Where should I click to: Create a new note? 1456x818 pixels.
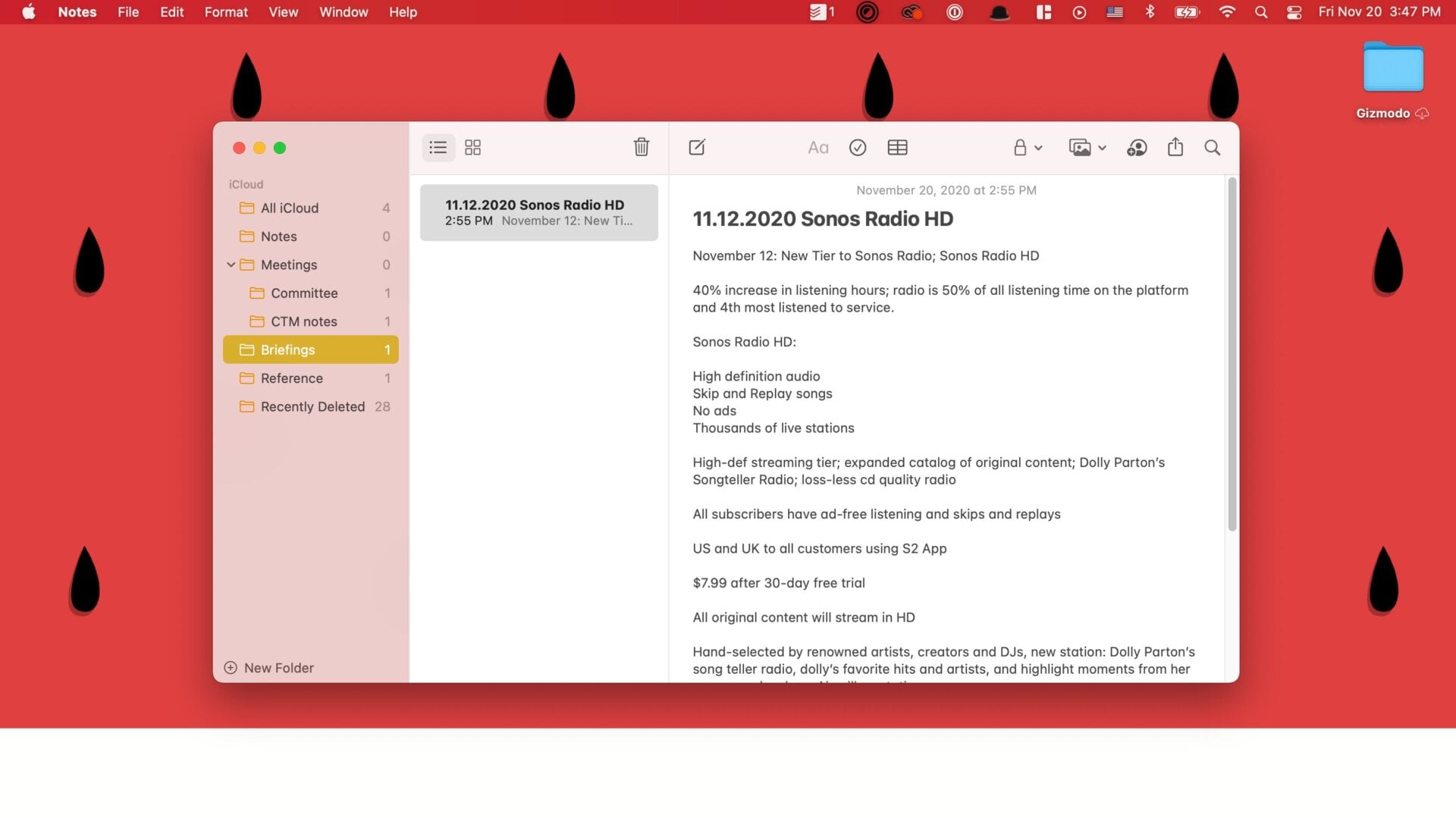pos(697,147)
